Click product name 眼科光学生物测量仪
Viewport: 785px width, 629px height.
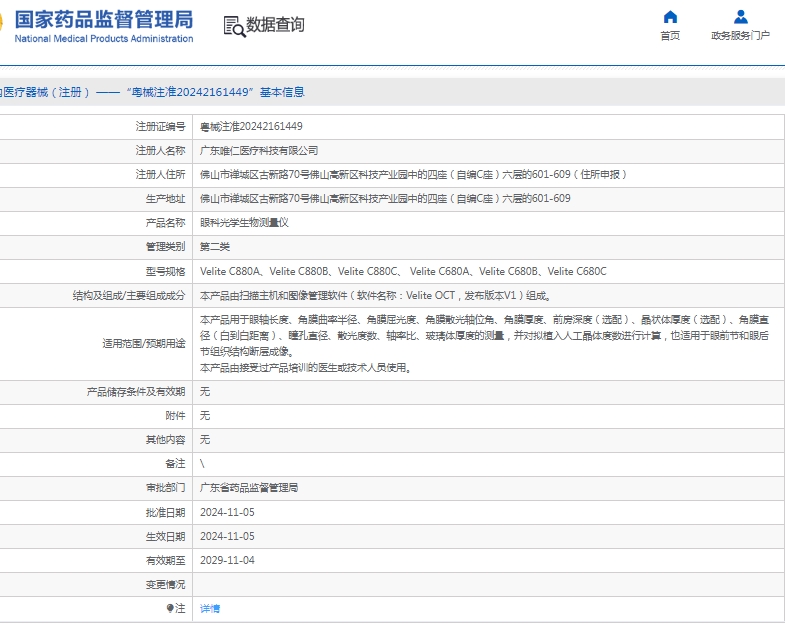coord(244,222)
